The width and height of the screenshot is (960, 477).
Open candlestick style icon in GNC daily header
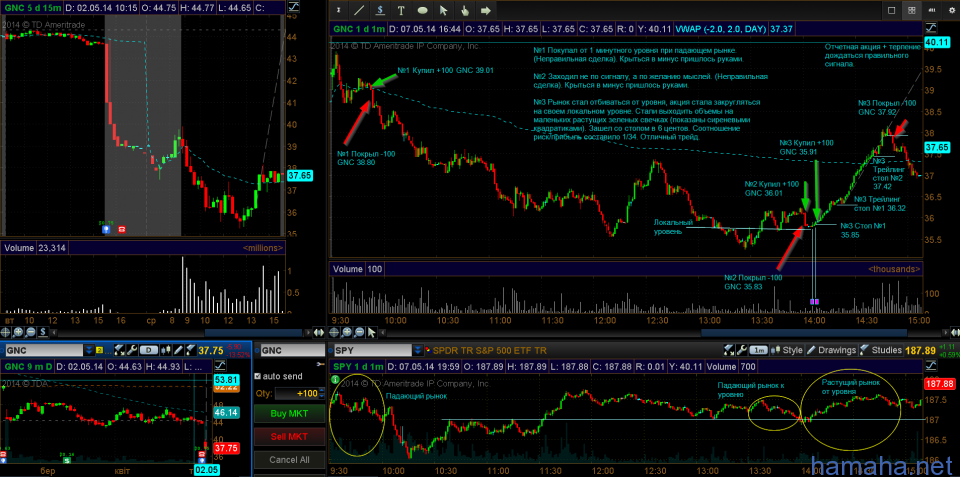pos(165,350)
